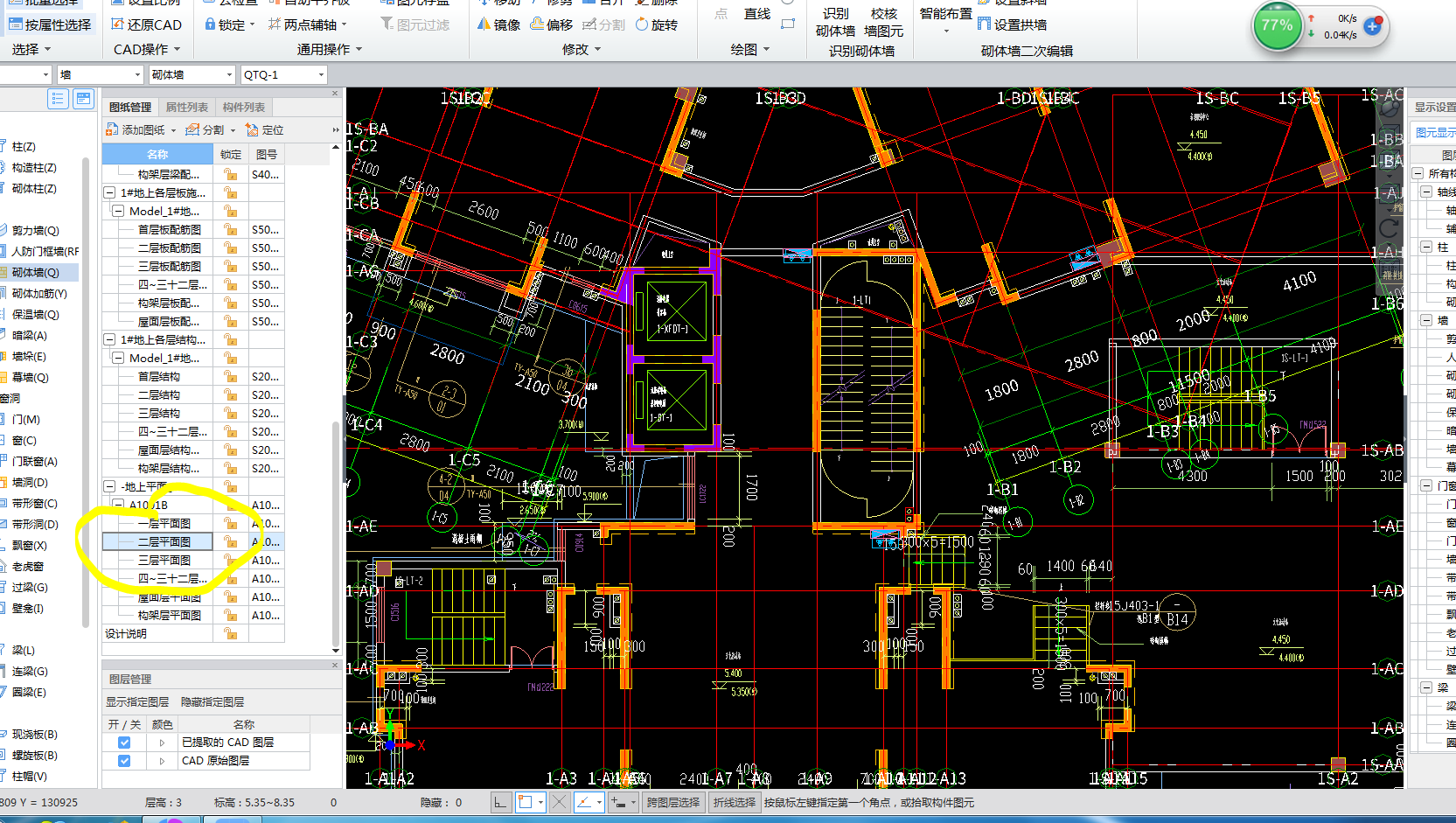Switch to the 图纸管理 tab
Viewport: 1456px width, 823px height.
[x=130, y=107]
